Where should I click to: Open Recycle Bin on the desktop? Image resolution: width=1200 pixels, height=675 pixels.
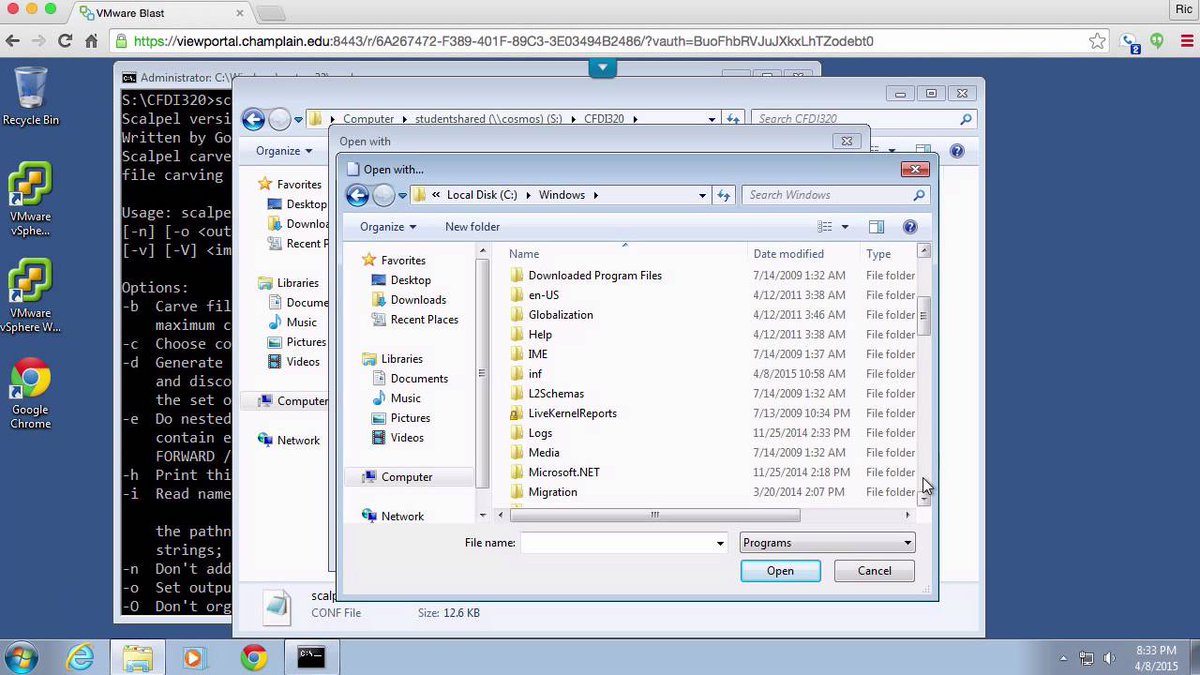[x=30, y=96]
